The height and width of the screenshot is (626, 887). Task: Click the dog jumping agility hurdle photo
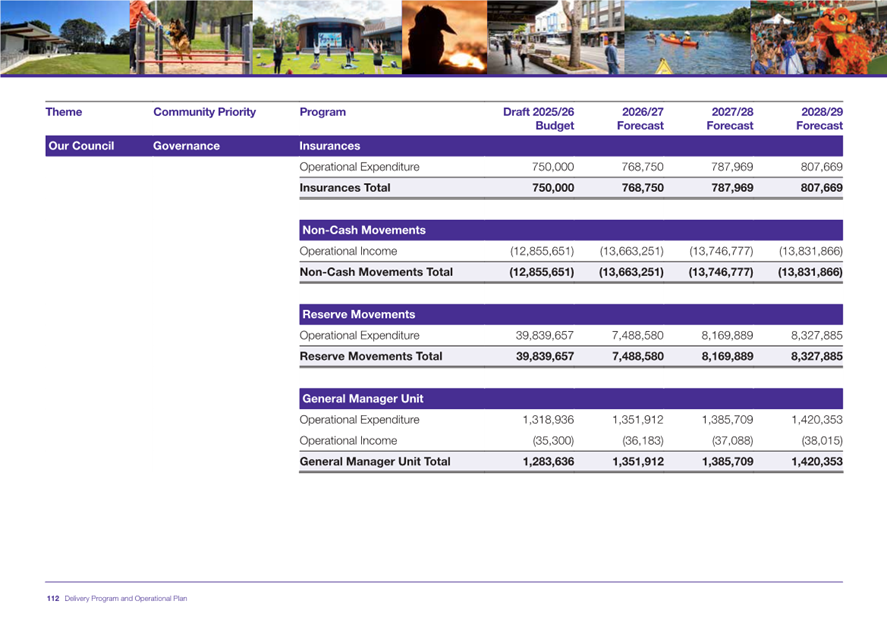[188, 37]
